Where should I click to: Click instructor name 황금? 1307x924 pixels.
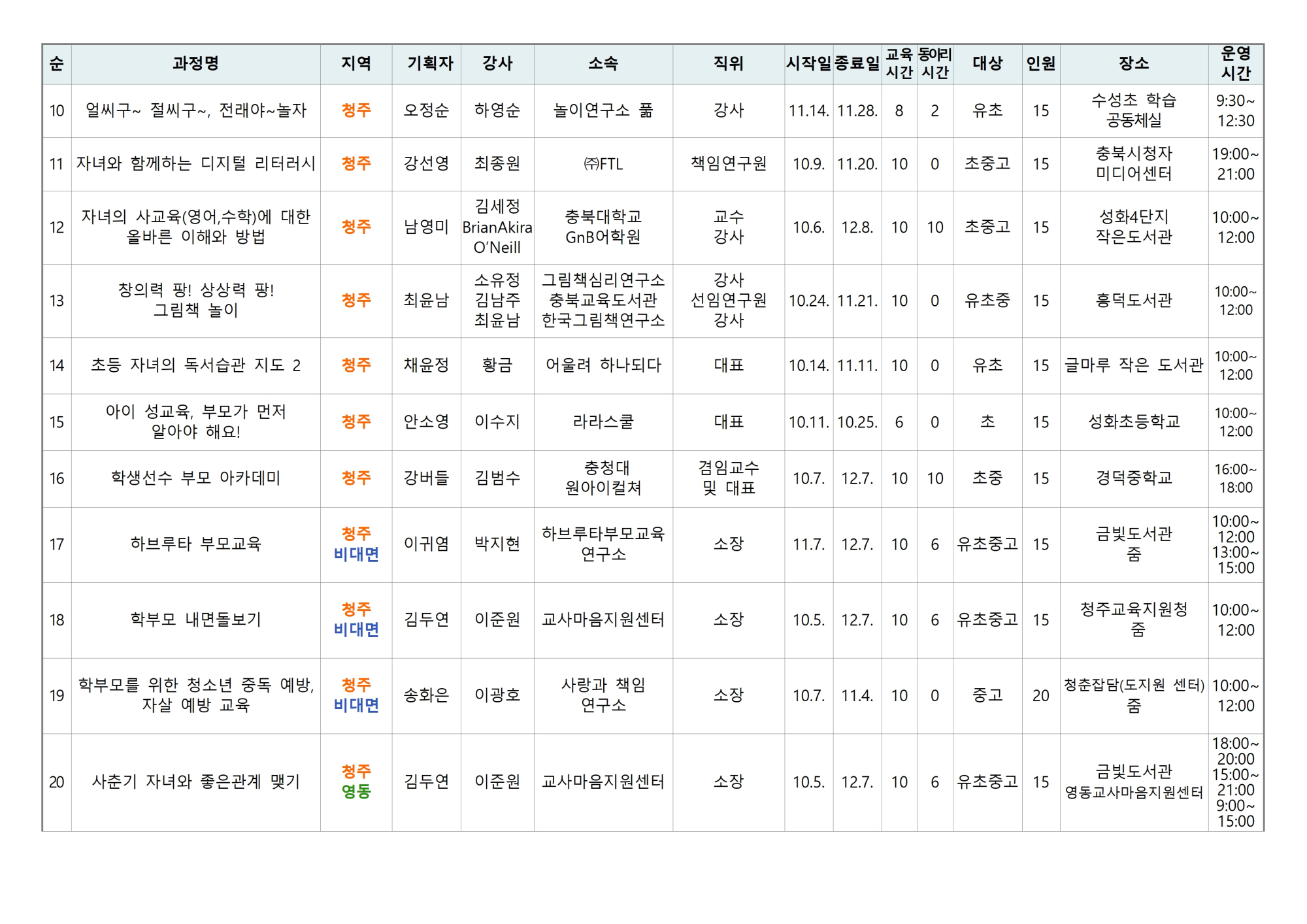pos(497,365)
